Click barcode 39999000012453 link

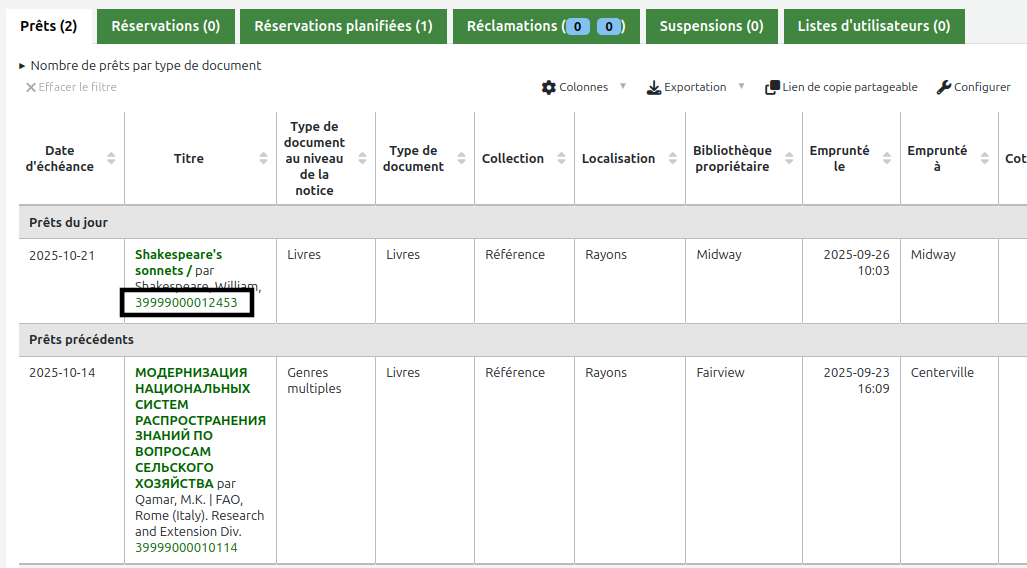point(186,303)
